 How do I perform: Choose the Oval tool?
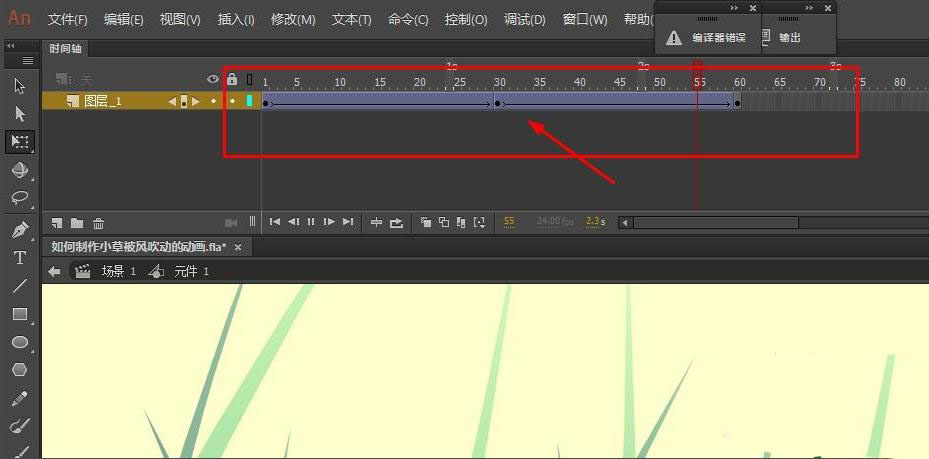(19, 342)
